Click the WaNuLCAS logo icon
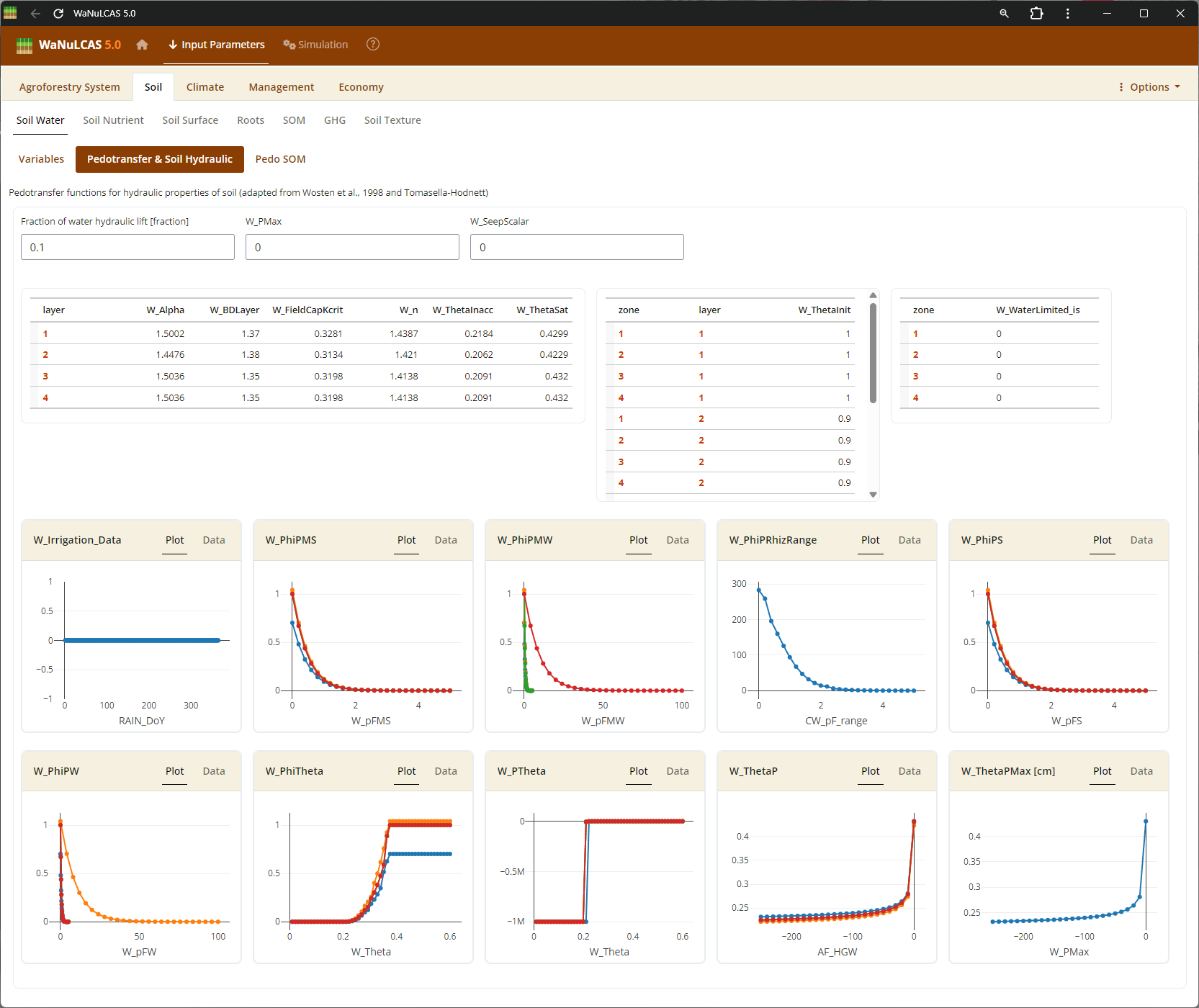1199x1008 pixels. [24, 45]
